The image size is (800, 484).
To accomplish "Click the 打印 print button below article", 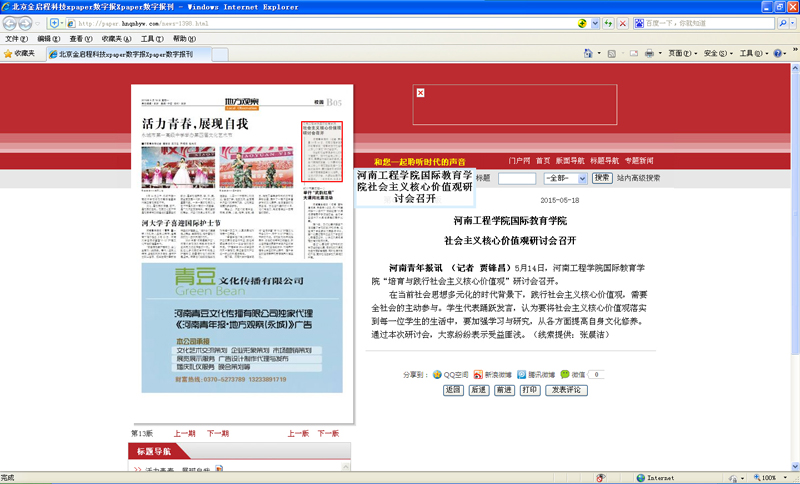I will 530,390.
